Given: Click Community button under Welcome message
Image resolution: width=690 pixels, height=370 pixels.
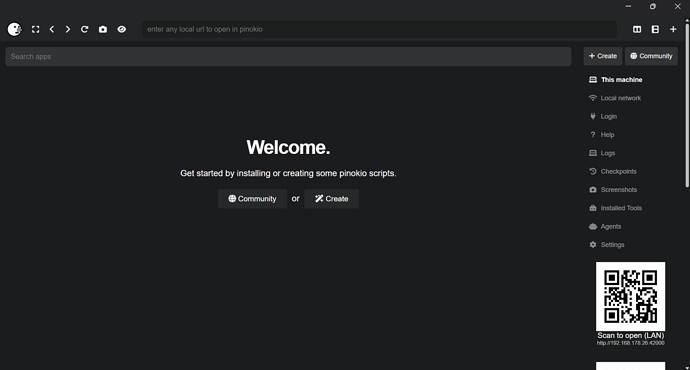Looking at the screenshot, I should tap(252, 199).
